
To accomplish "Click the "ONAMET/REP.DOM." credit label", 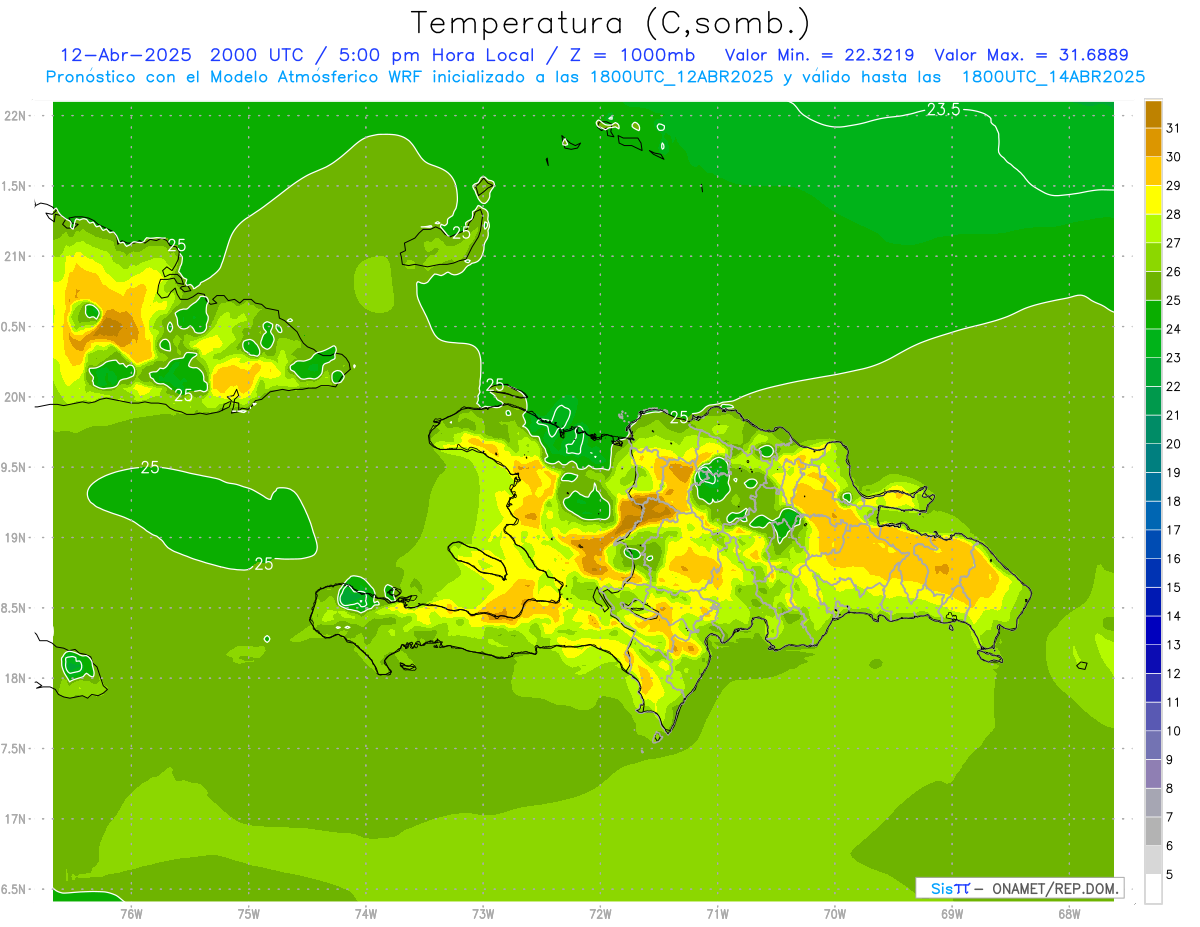I will point(1055,888).
